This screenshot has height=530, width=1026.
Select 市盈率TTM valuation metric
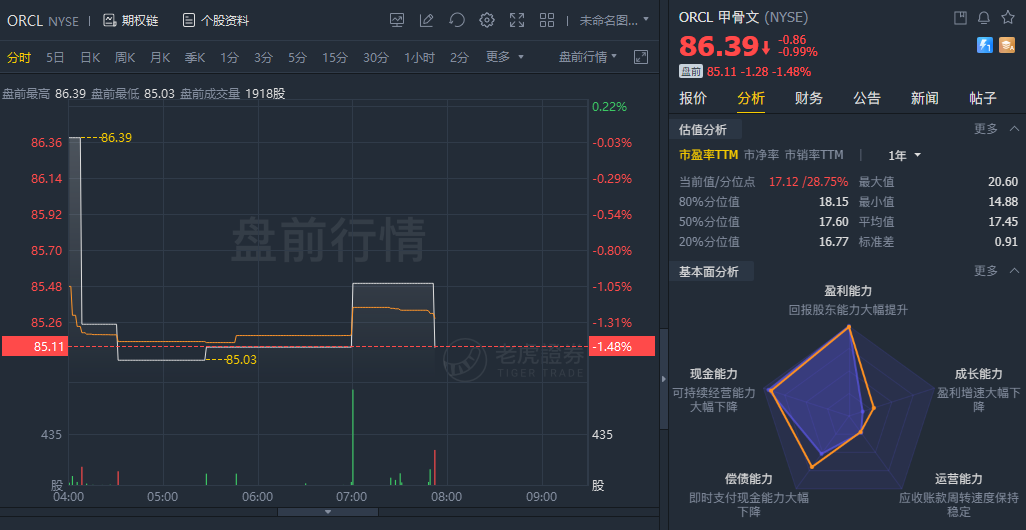(709, 155)
